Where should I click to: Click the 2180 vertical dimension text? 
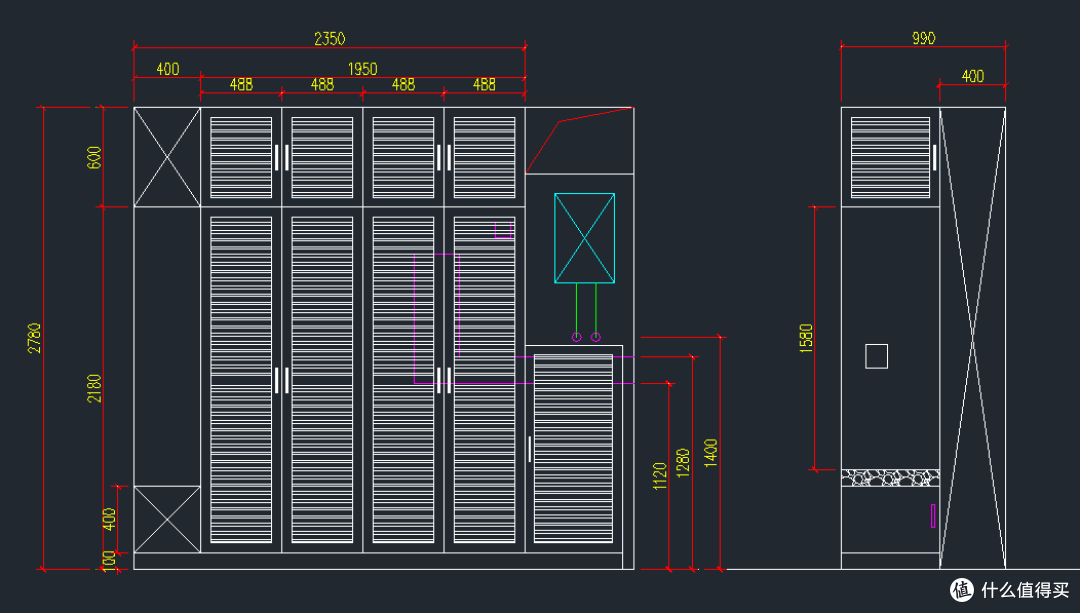click(x=94, y=388)
